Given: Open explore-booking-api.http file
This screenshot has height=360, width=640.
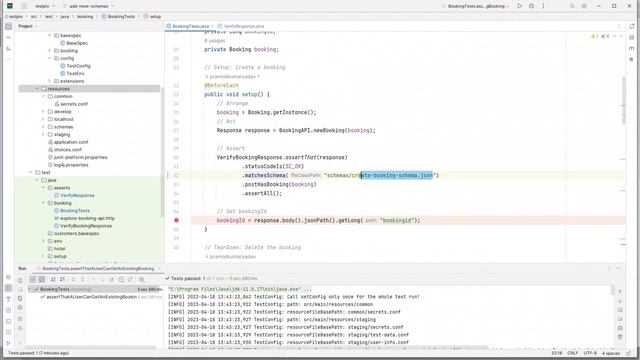Looking at the screenshot, I should (84, 218).
